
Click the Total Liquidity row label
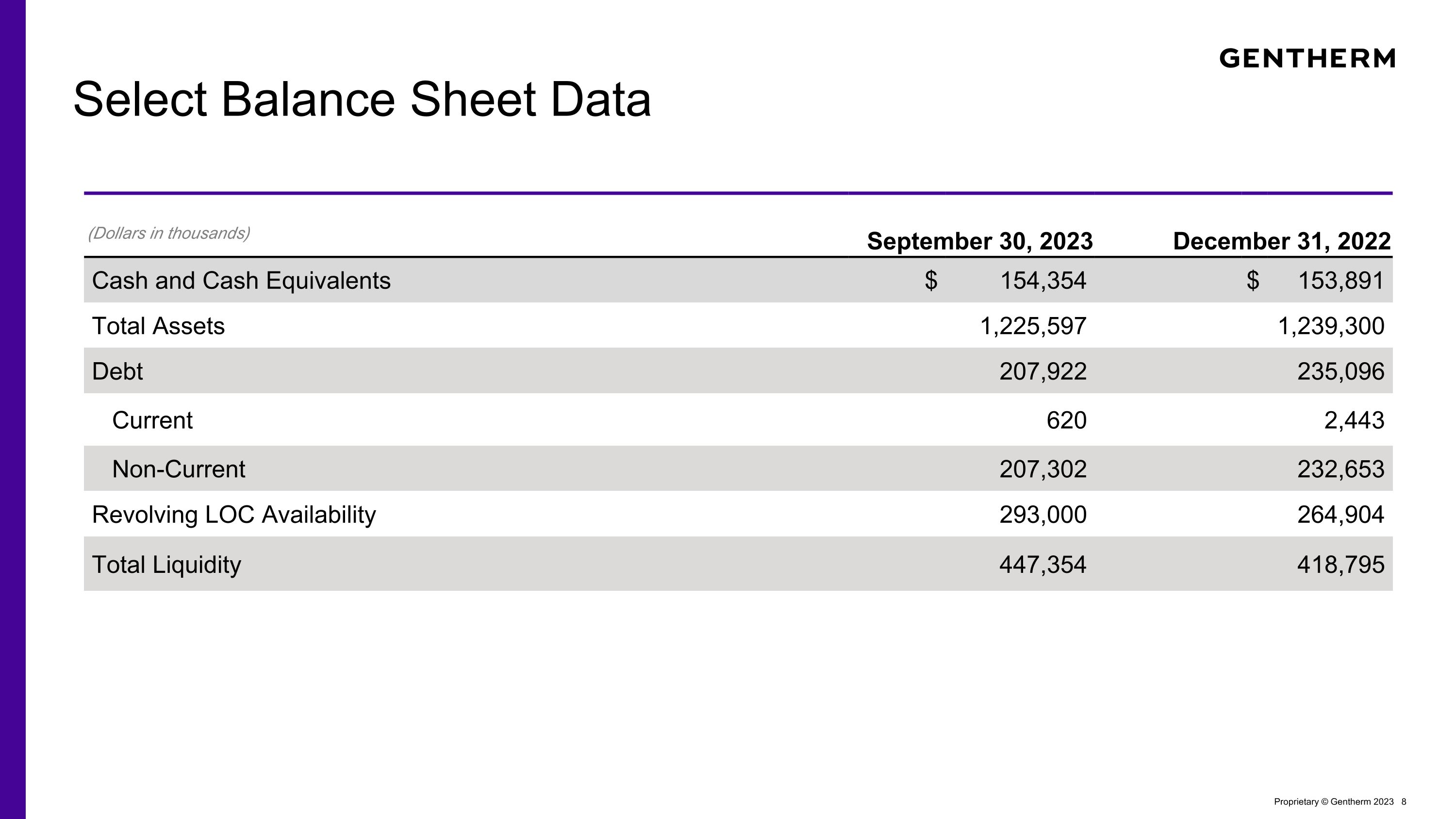[166, 565]
